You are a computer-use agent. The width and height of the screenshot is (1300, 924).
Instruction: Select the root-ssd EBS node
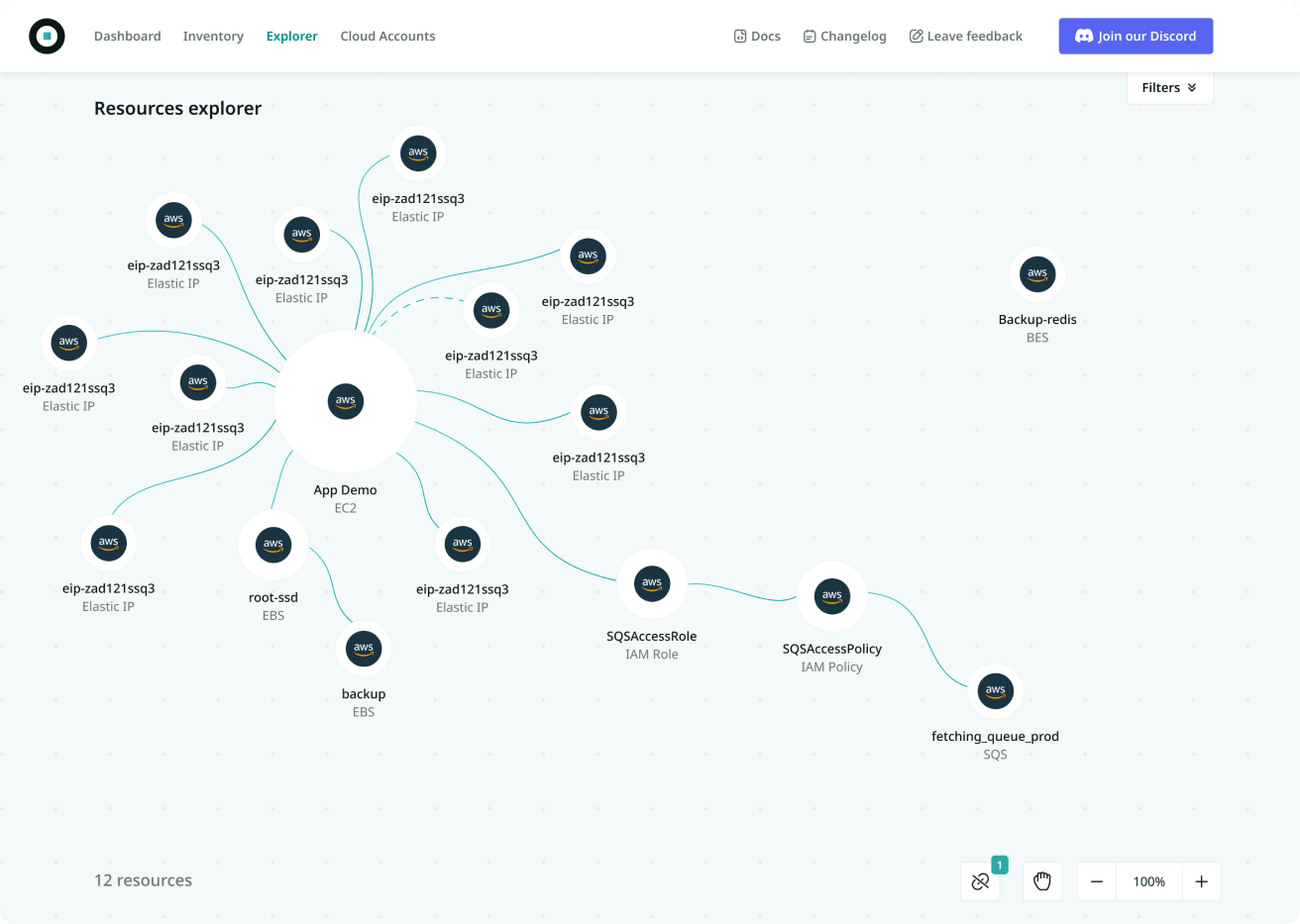click(x=273, y=545)
